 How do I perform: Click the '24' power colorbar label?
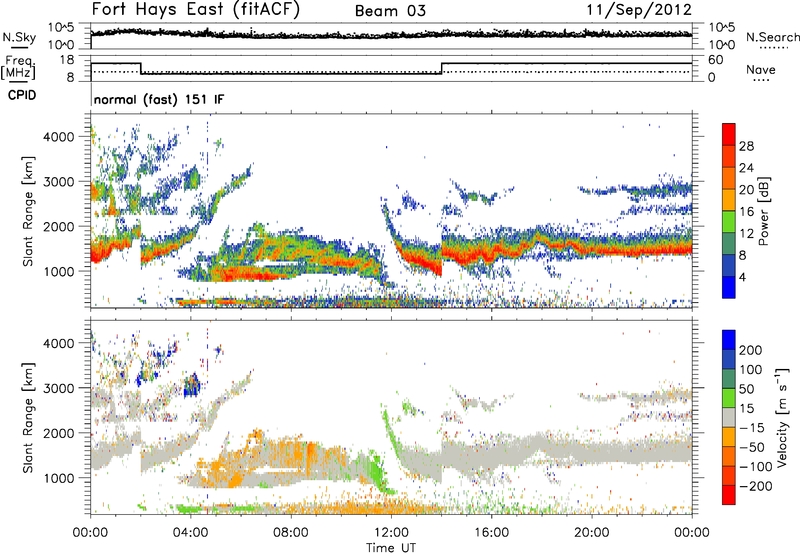click(746, 168)
